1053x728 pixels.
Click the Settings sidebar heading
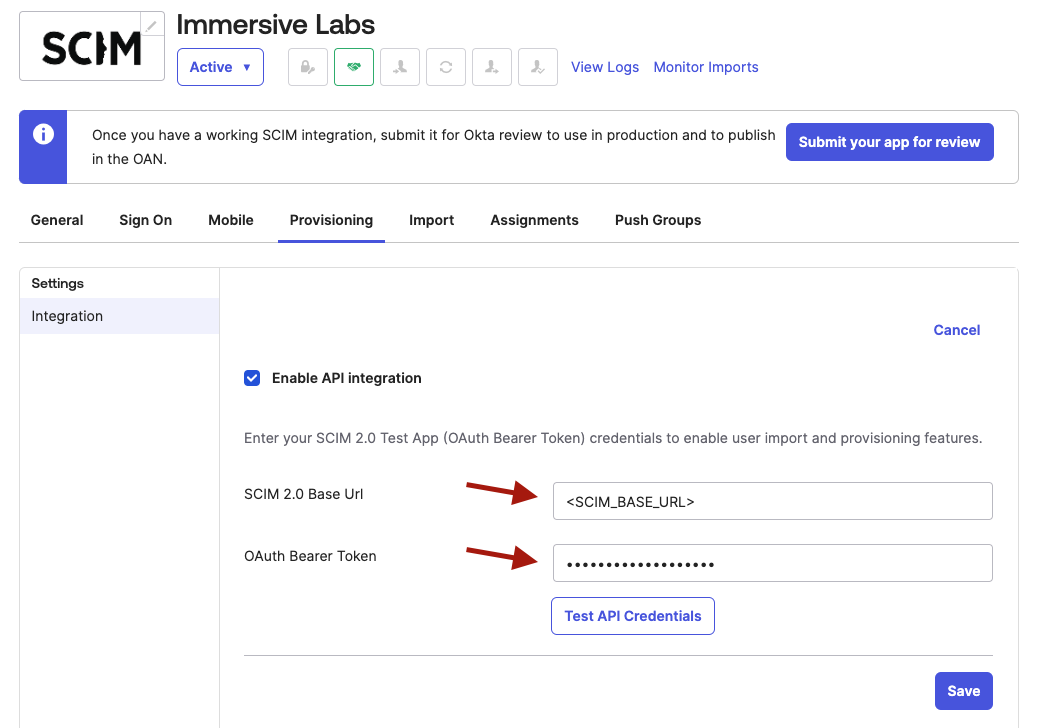[x=58, y=283]
